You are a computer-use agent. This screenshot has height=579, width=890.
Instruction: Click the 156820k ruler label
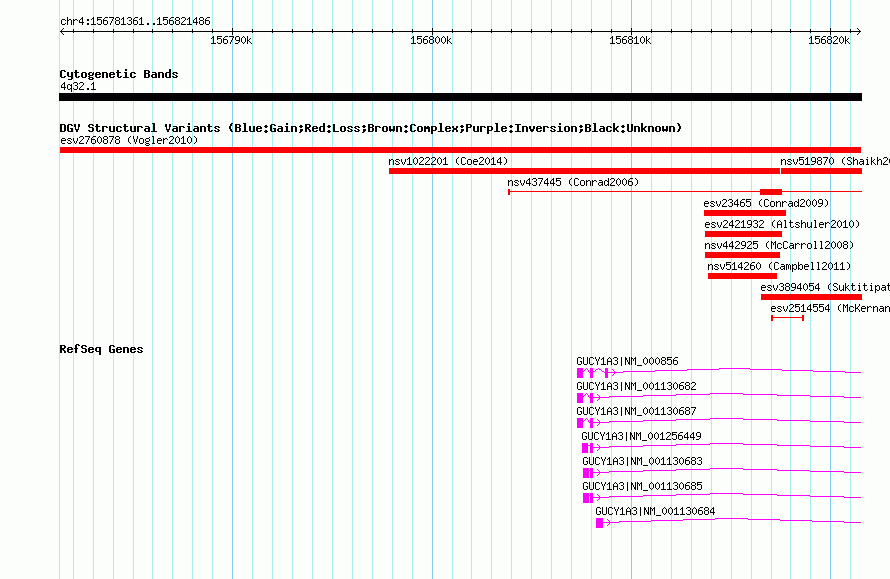coord(829,40)
